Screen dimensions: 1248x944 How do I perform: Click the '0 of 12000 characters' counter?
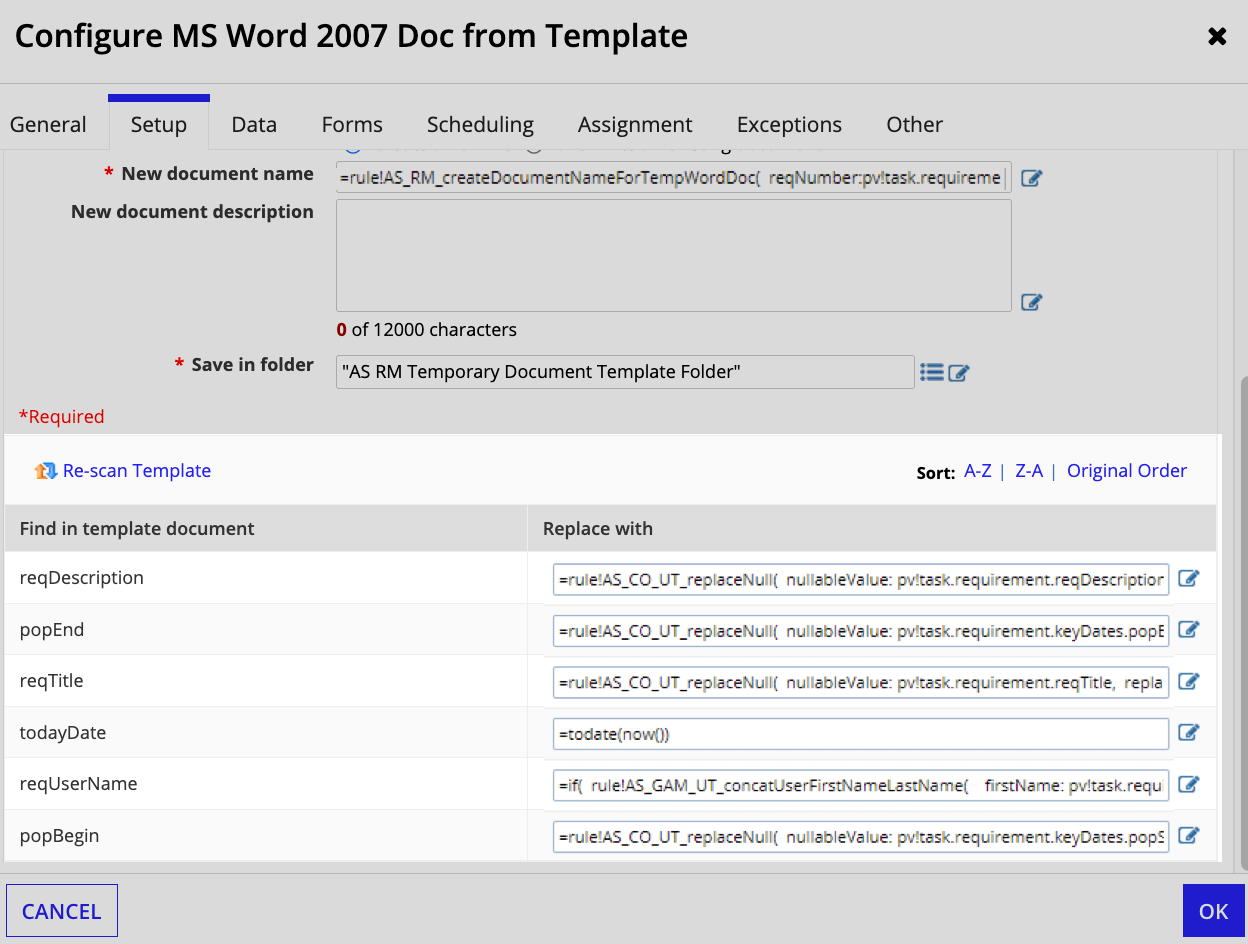click(427, 330)
